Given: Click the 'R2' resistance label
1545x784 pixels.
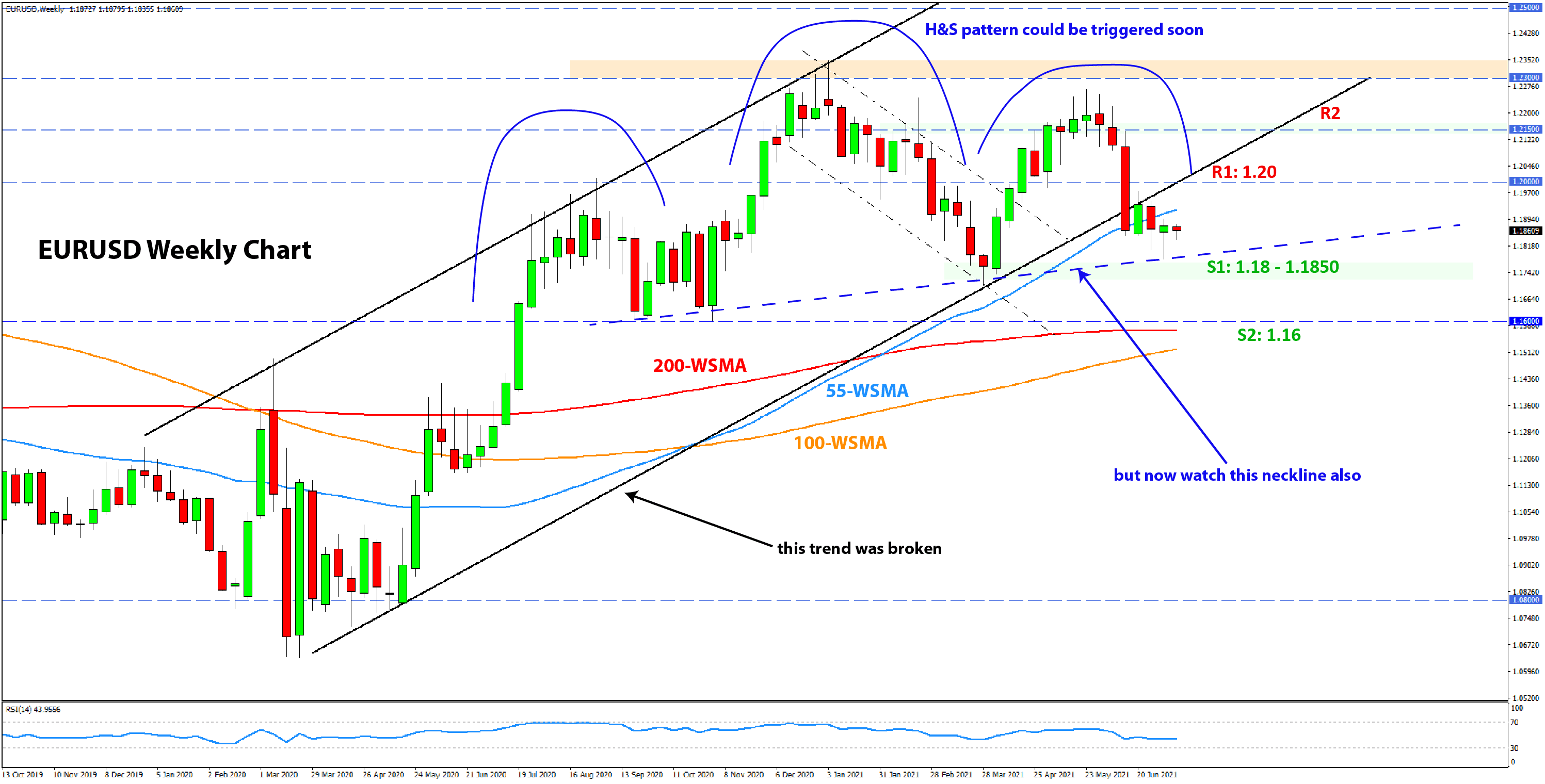Looking at the screenshot, I should [x=1330, y=113].
